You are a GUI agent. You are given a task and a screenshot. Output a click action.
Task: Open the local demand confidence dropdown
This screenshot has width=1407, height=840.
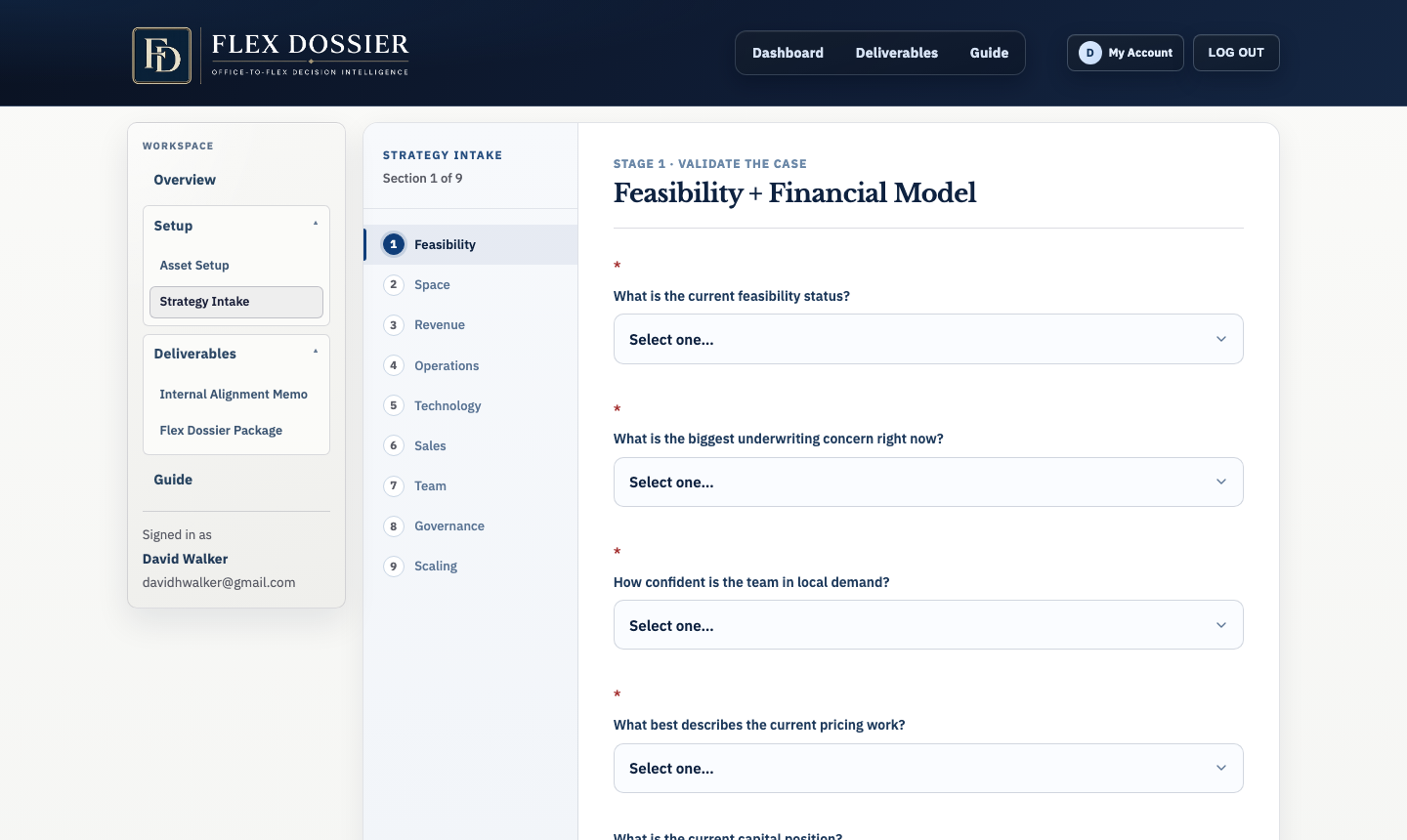coord(928,625)
